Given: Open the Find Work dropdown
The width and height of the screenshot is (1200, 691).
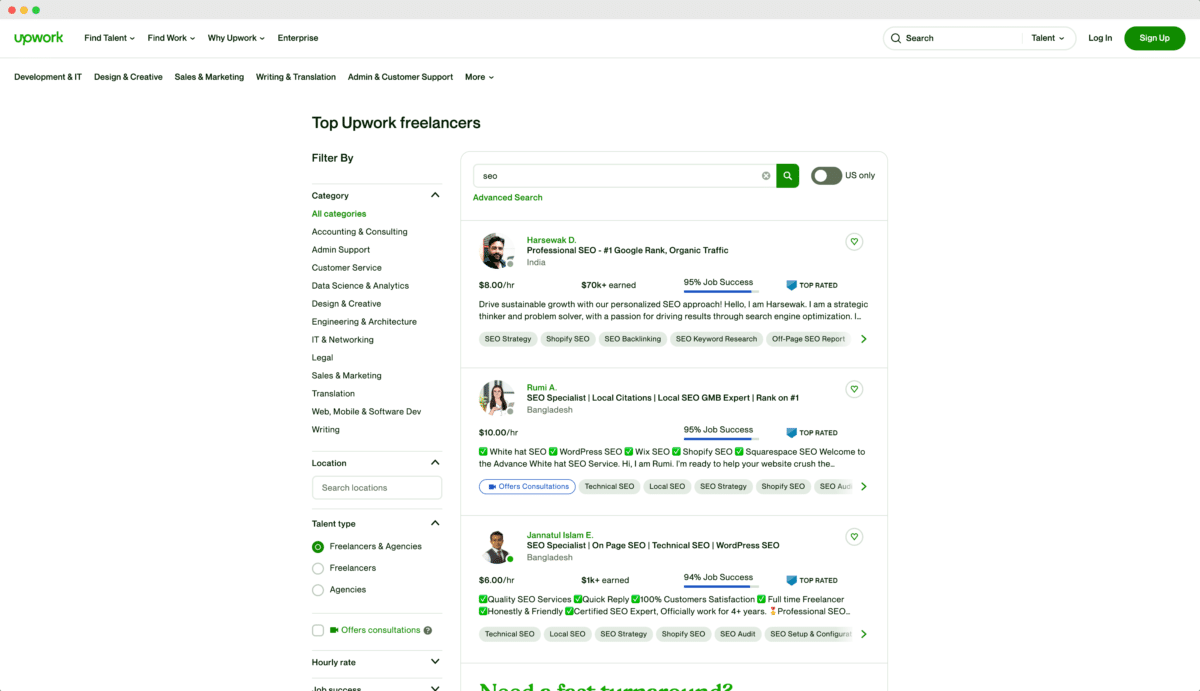Looking at the screenshot, I should 171,38.
